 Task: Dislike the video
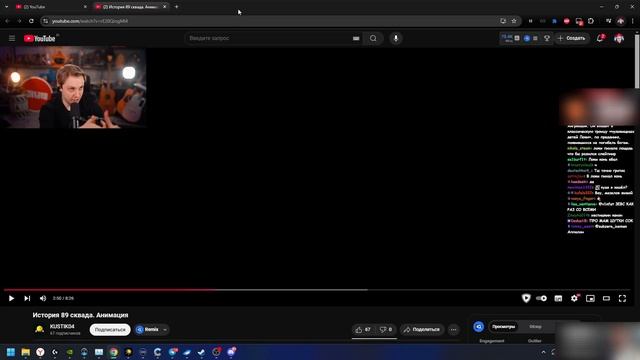tap(386, 329)
